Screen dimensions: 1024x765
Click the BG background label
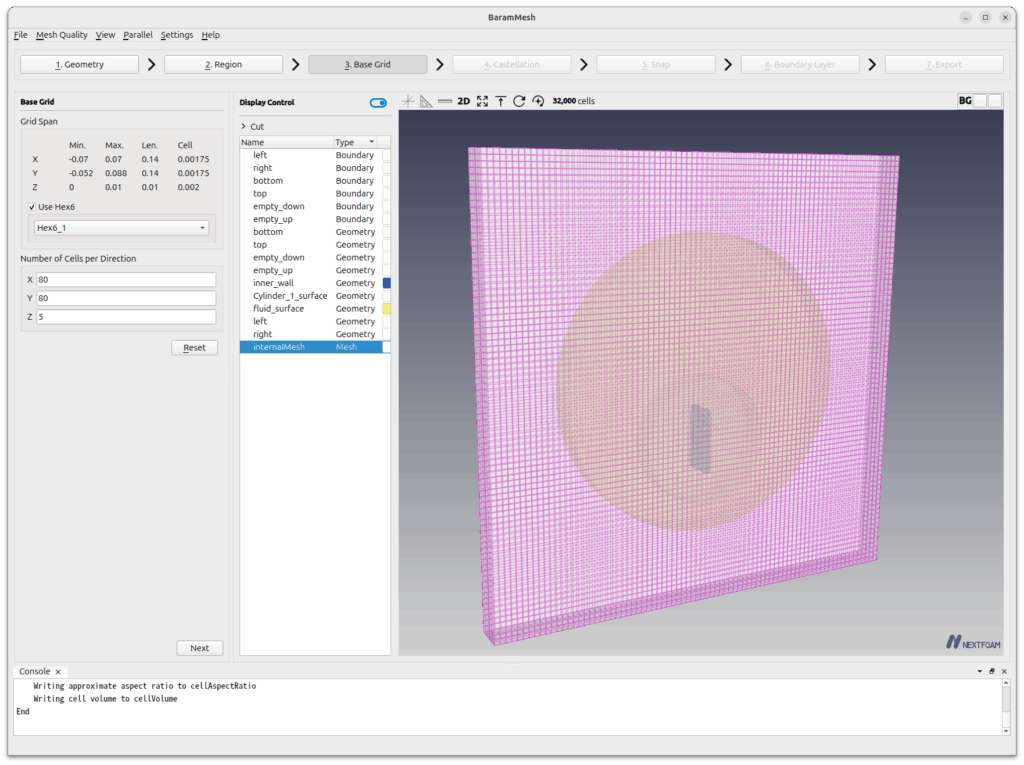(965, 101)
